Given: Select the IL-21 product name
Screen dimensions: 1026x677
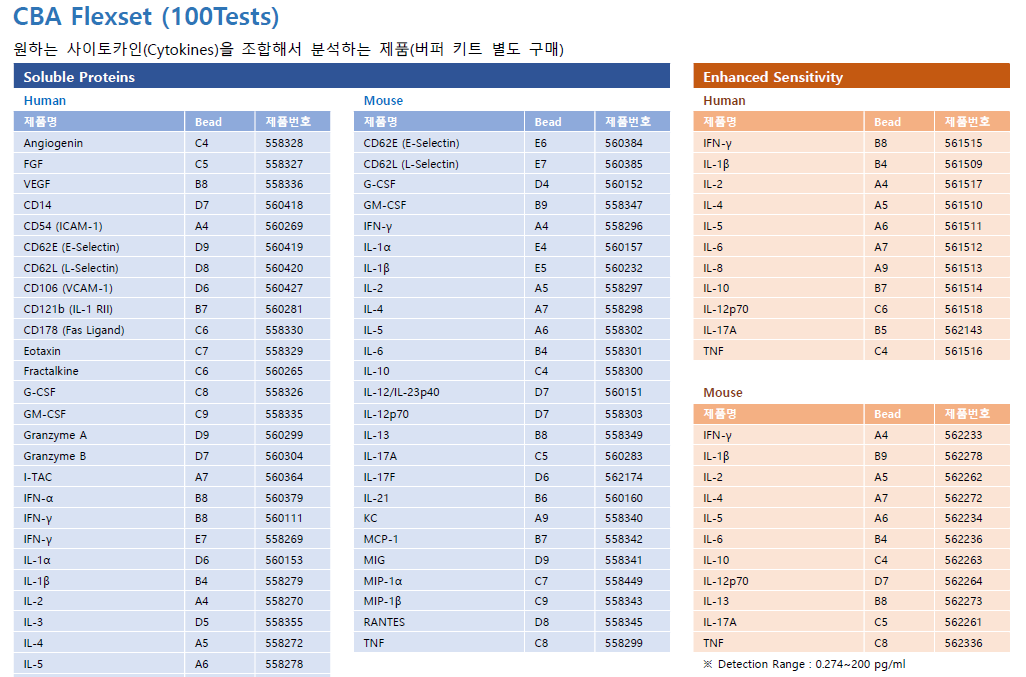Looking at the screenshot, I should click(376, 498).
